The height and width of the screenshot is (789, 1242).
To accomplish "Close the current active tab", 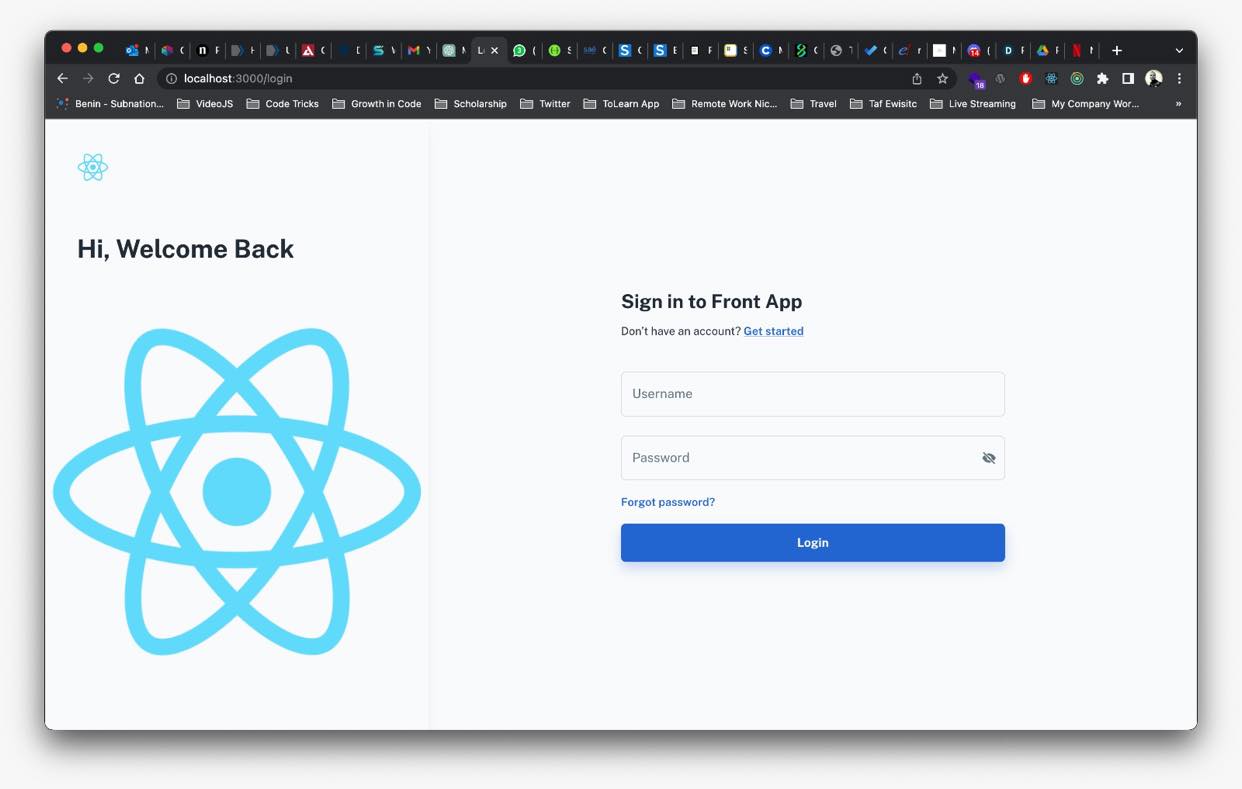I will point(494,50).
